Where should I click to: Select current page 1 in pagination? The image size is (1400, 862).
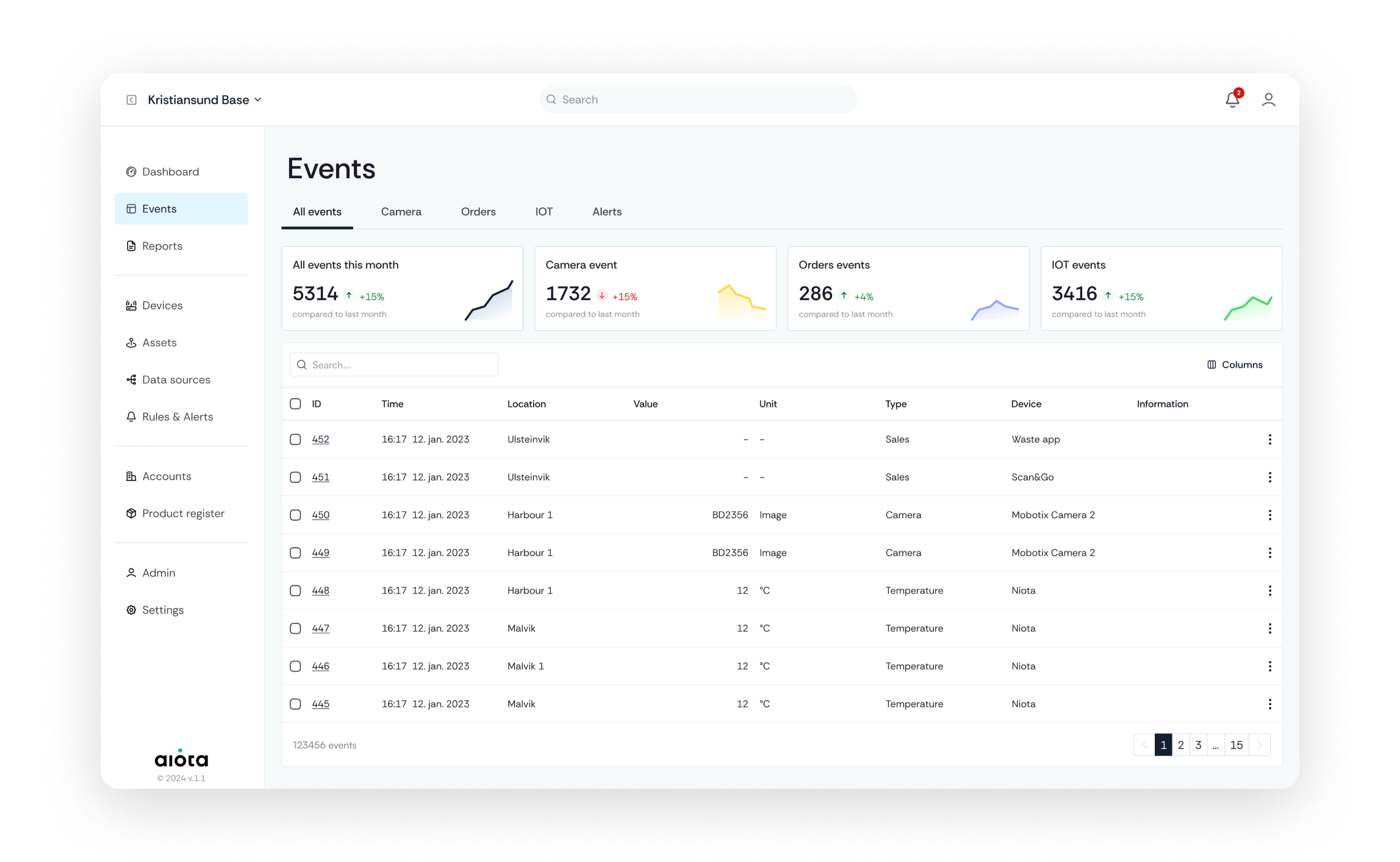point(1163,745)
